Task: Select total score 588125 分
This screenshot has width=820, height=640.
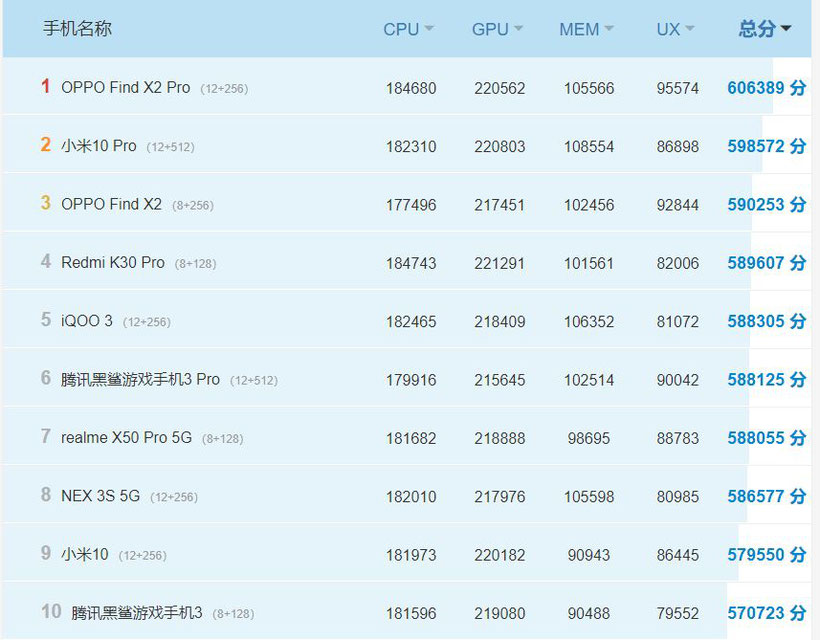Action: (x=766, y=380)
